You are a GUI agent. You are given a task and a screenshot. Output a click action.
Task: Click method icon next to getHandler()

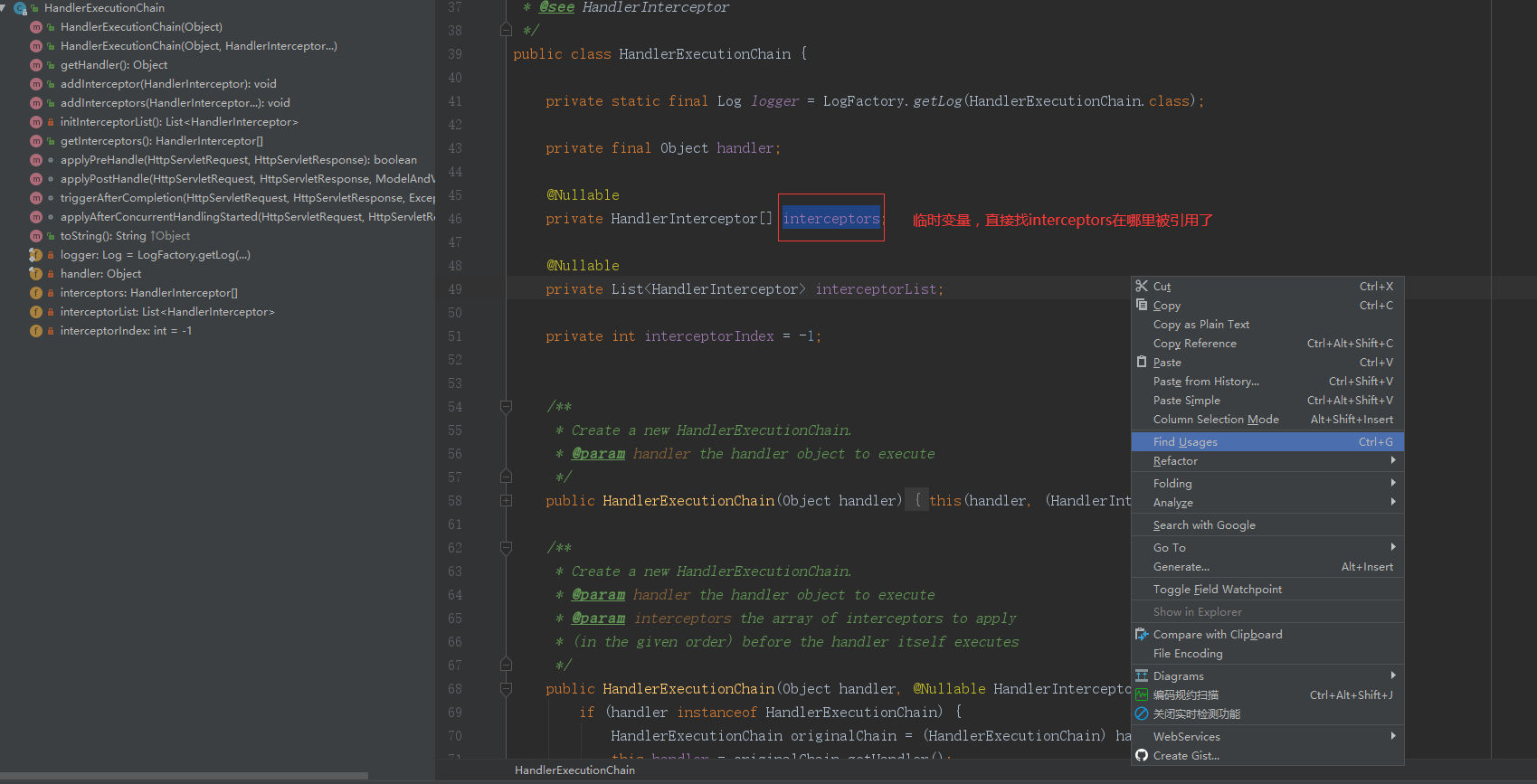36,65
